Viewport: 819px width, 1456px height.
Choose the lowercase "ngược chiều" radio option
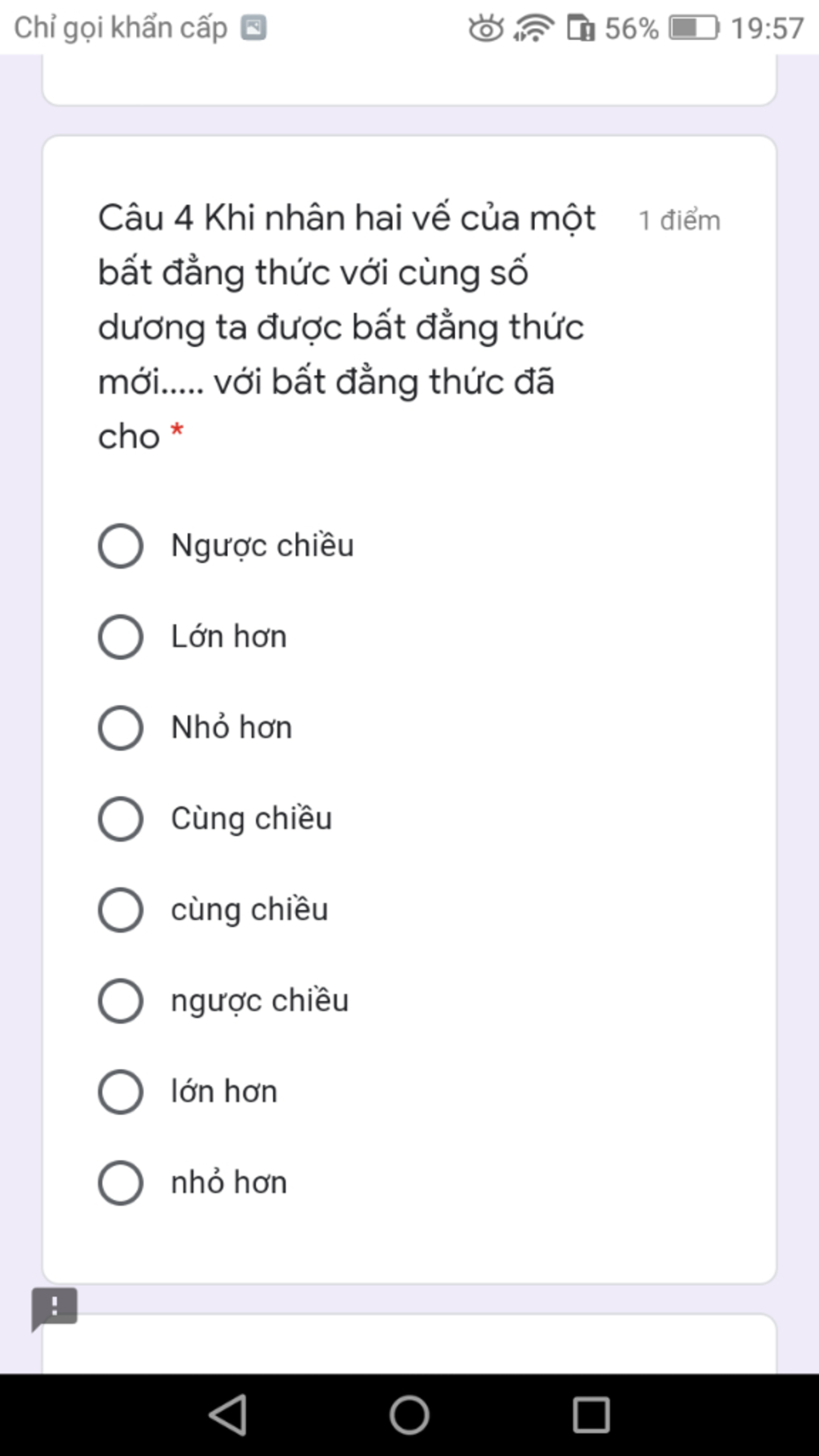[121, 1001]
